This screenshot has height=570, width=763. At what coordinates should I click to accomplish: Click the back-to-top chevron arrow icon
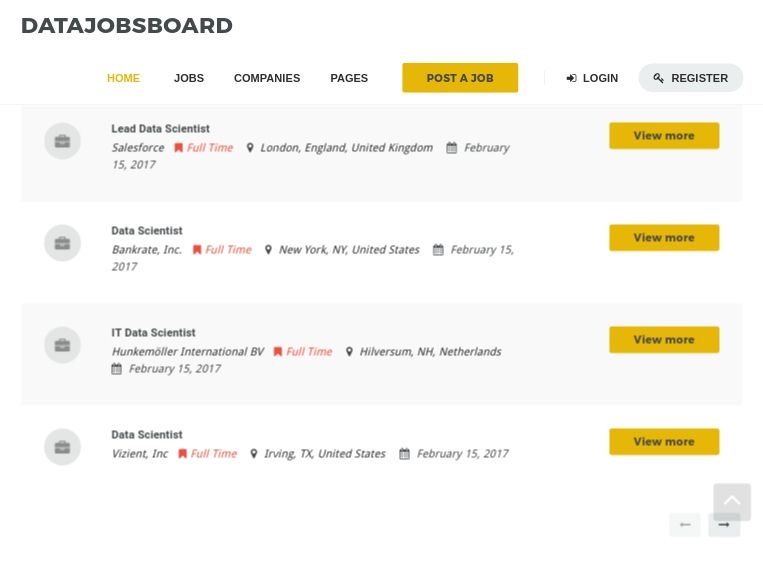[x=732, y=502]
